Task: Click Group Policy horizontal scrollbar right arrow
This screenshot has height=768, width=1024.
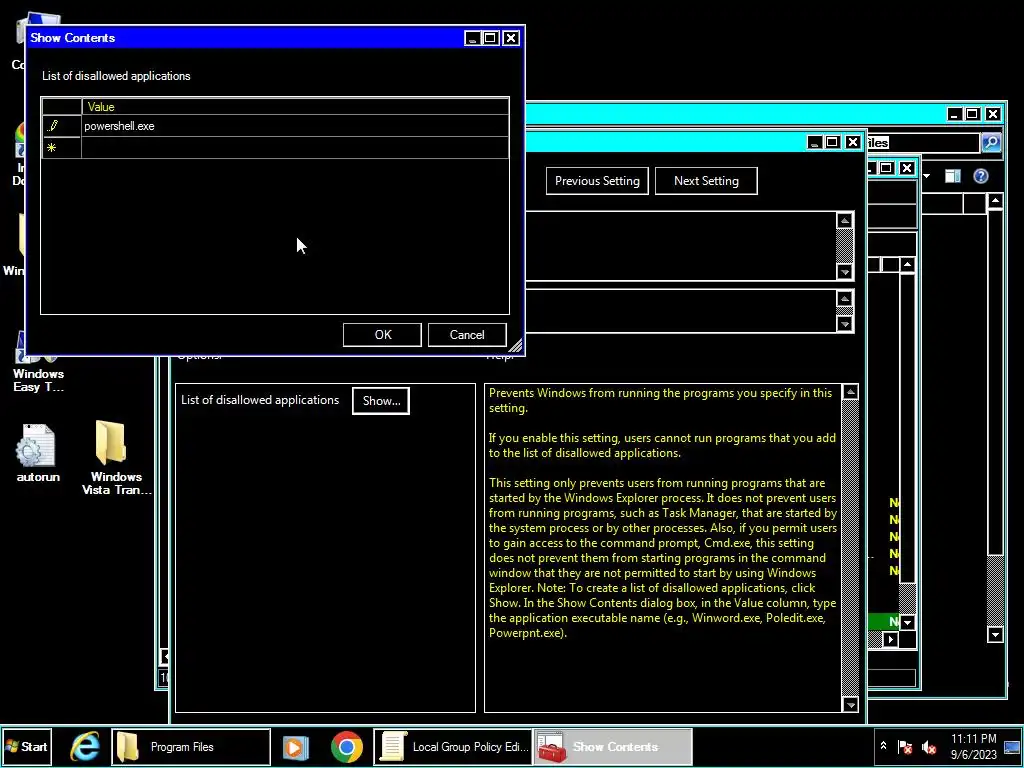Action: click(x=890, y=639)
